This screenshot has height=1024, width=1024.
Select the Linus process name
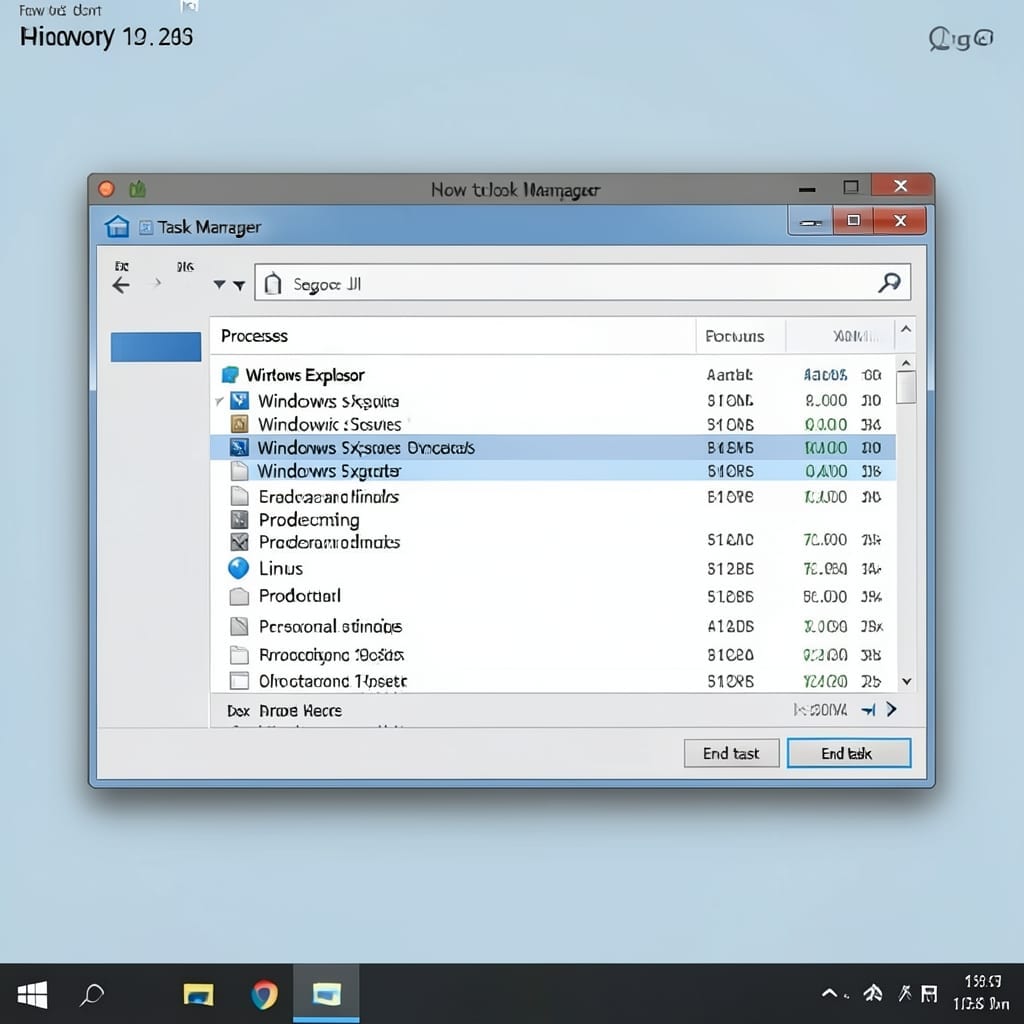[x=281, y=568]
